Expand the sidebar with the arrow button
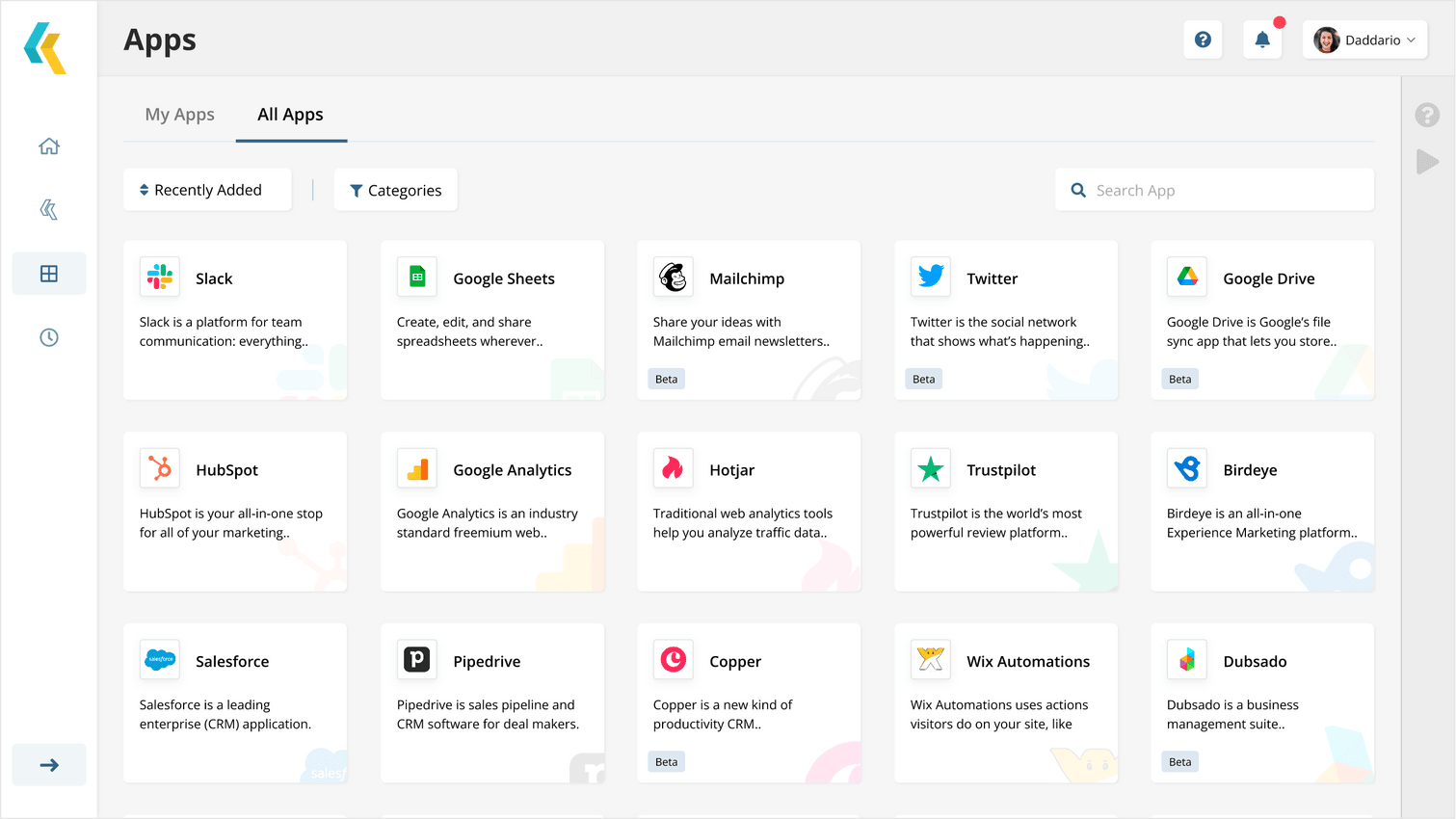Screen dimensions: 1456x819 [x=48, y=764]
